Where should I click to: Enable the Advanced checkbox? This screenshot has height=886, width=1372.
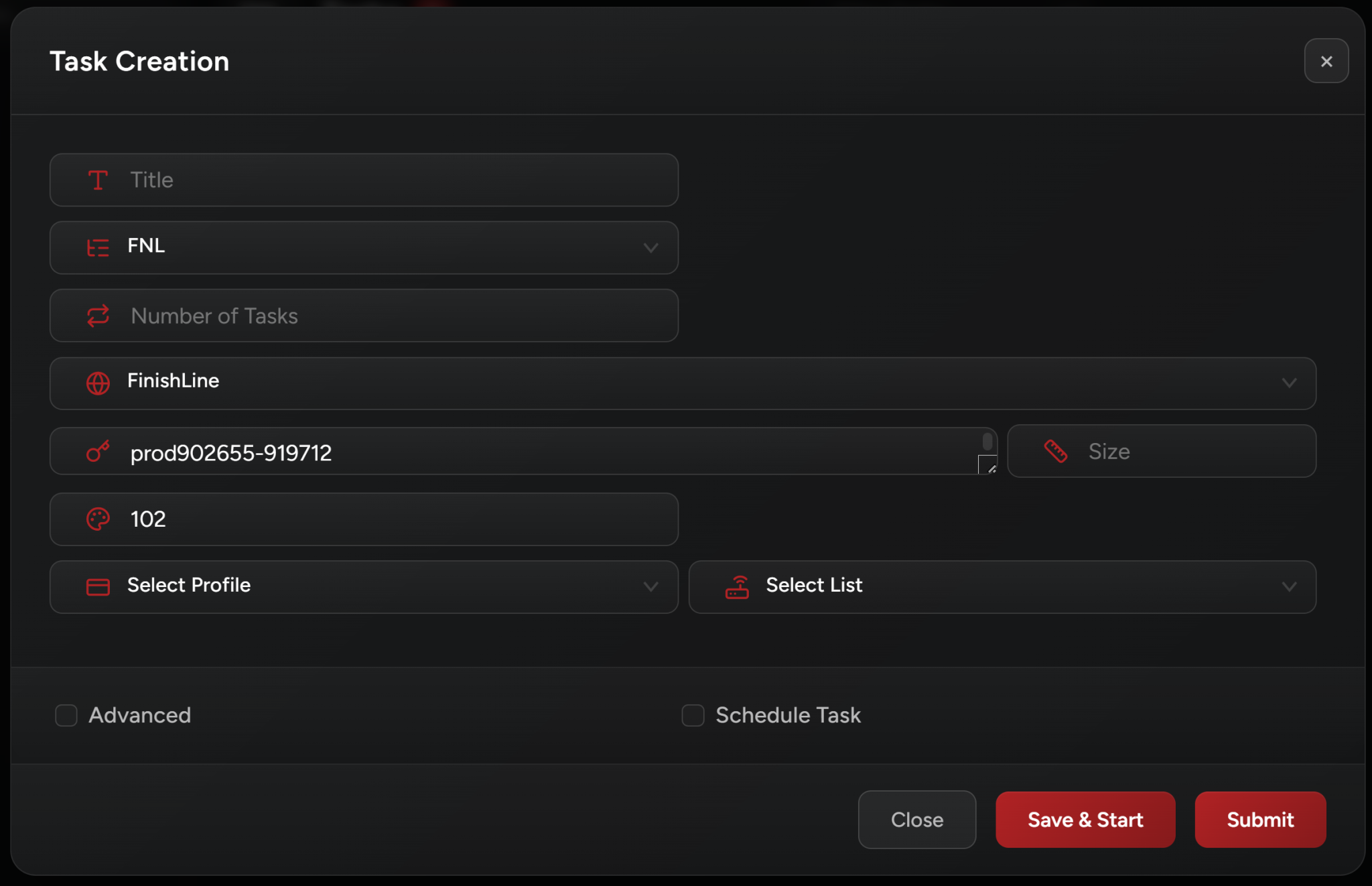pos(66,715)
